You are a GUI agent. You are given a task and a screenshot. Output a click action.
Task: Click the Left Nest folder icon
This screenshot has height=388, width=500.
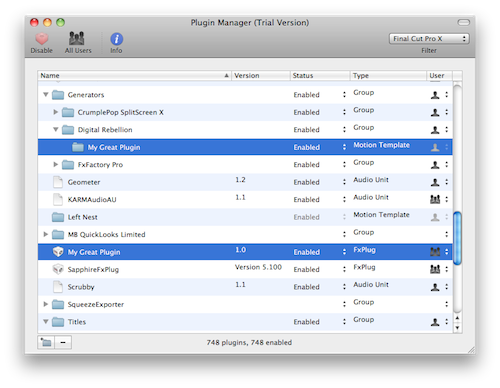point(58,217)
